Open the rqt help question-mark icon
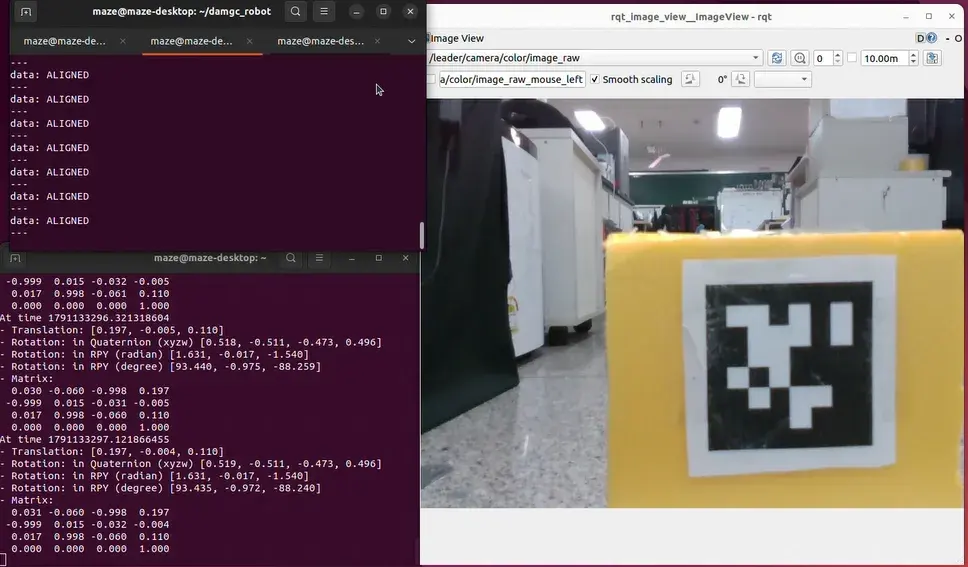 [931, 38]
